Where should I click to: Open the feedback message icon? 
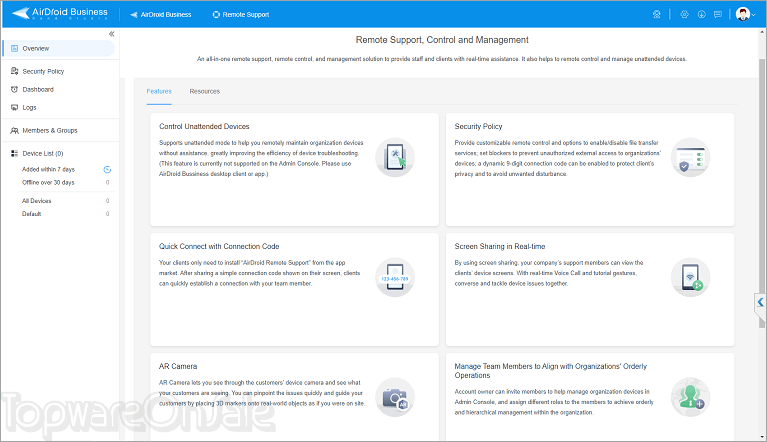pyautogui.click(x=718, y=15)
